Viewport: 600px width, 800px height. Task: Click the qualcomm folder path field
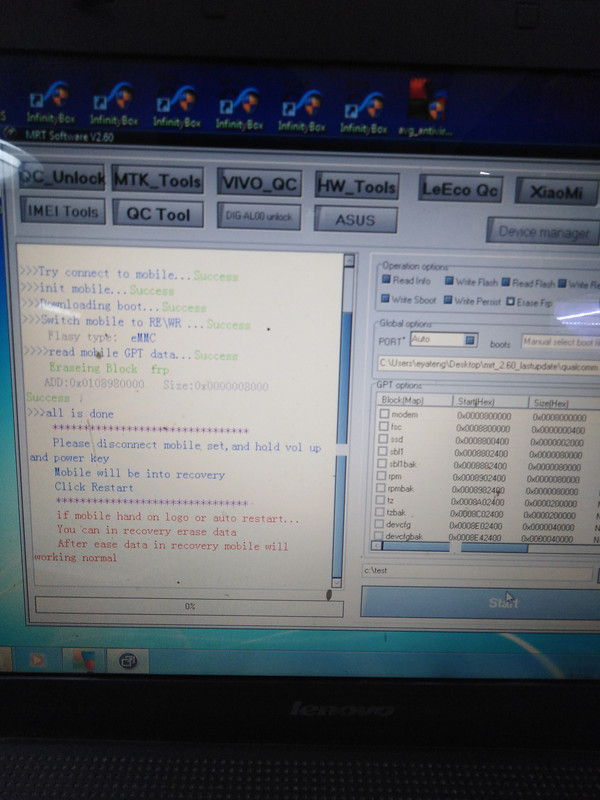pyautogui.click(x=488, y=366)
